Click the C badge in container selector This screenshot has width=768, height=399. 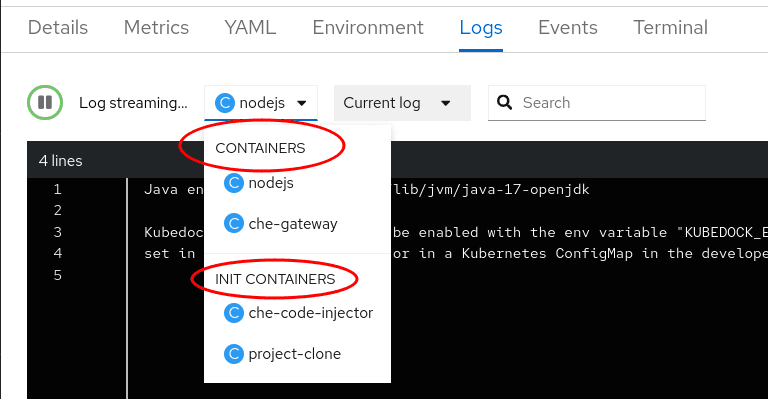[225, 103]
